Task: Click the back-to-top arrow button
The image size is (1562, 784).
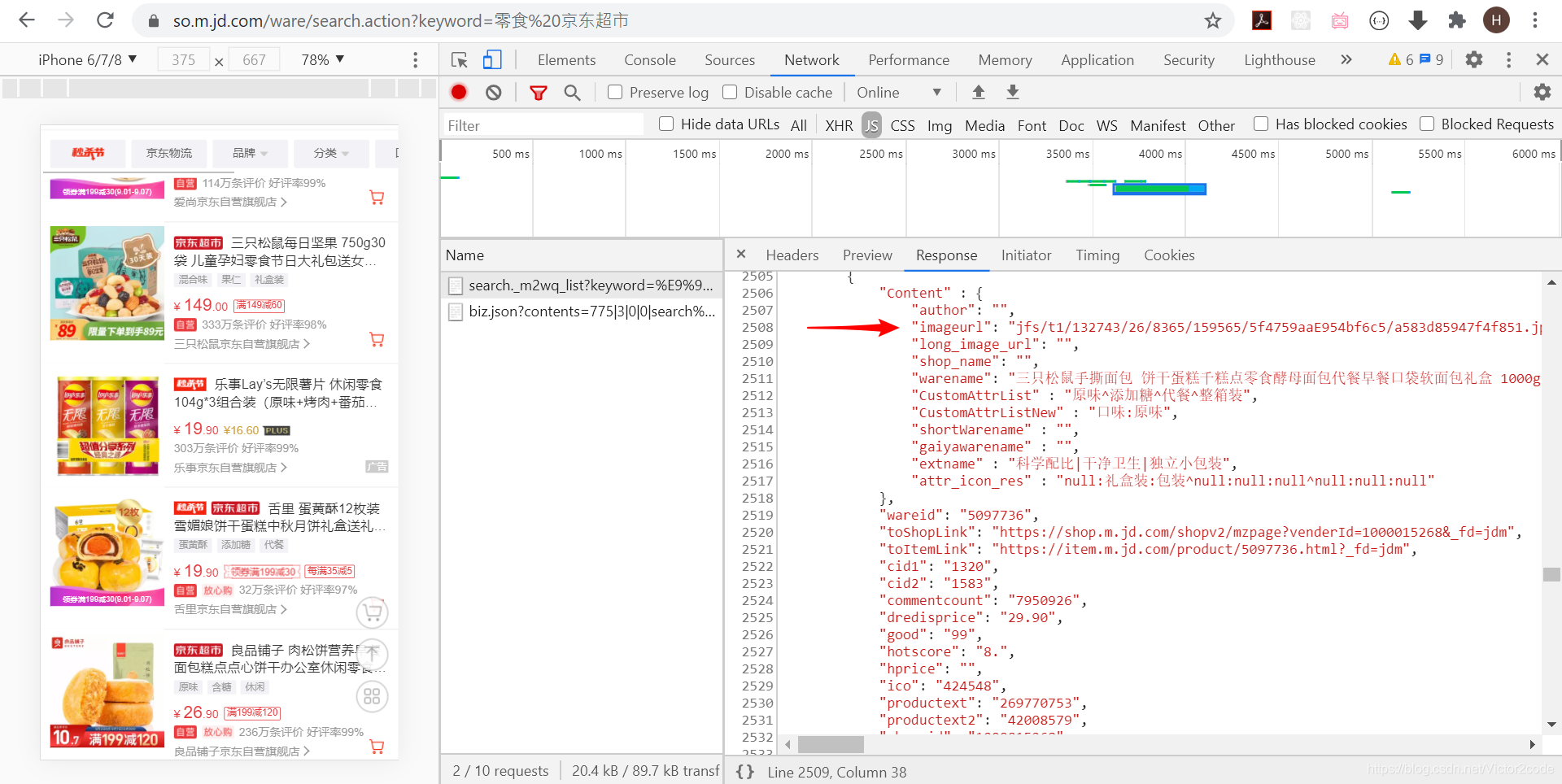Action: point(373,653)
